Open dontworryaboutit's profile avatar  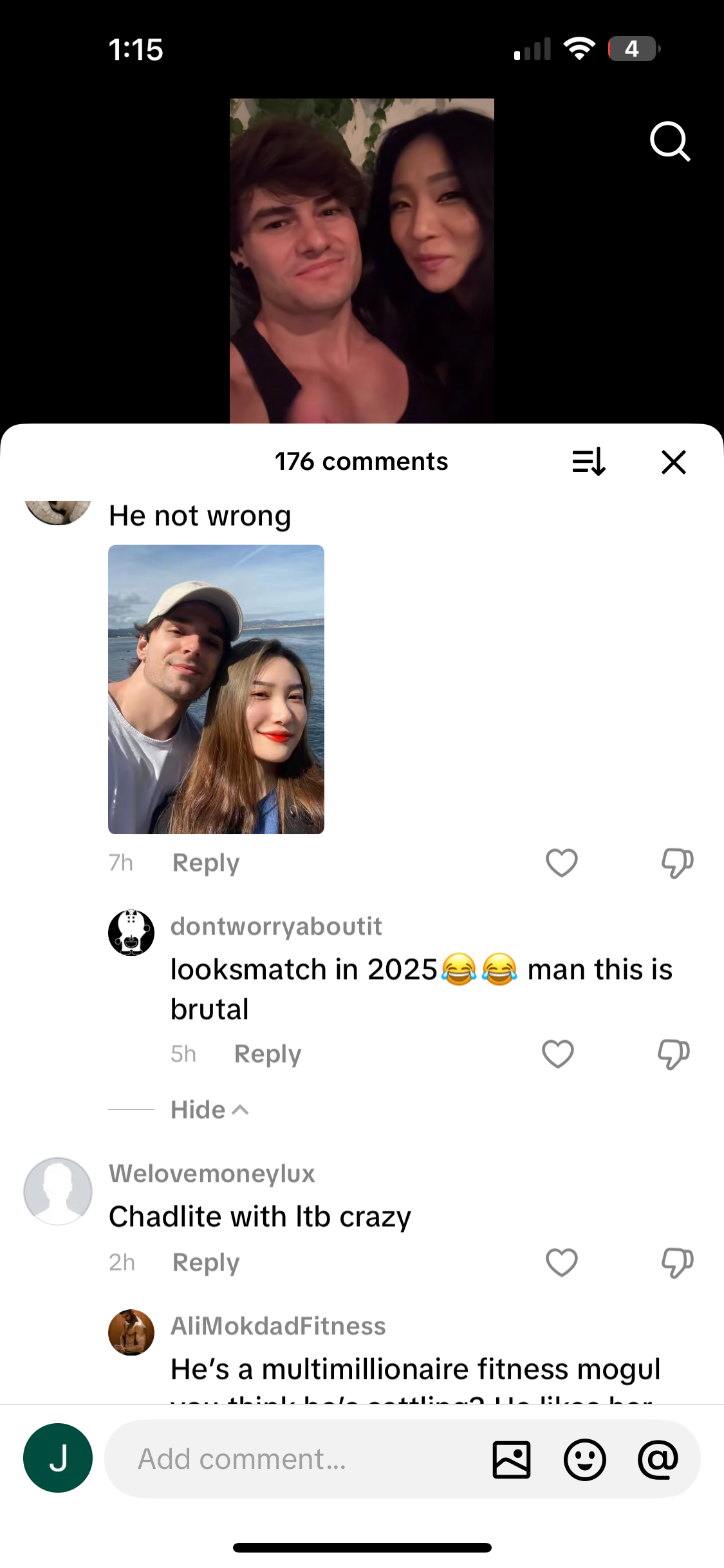click(x=131, y=933)
